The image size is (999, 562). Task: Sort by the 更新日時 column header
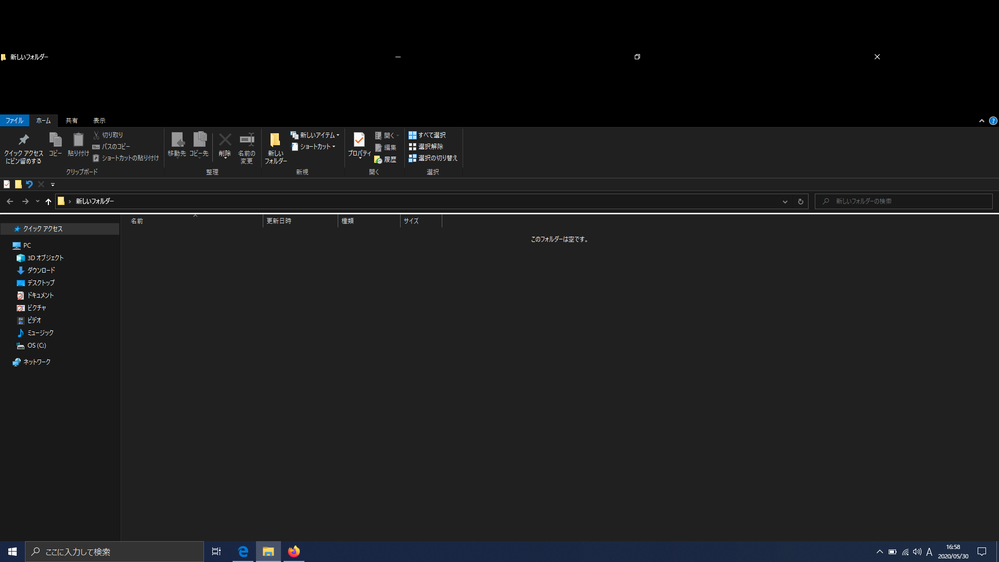pos(279,221)
